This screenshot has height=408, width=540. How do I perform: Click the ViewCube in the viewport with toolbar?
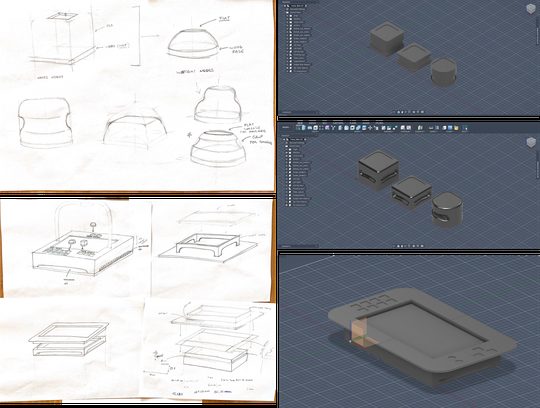531,142
